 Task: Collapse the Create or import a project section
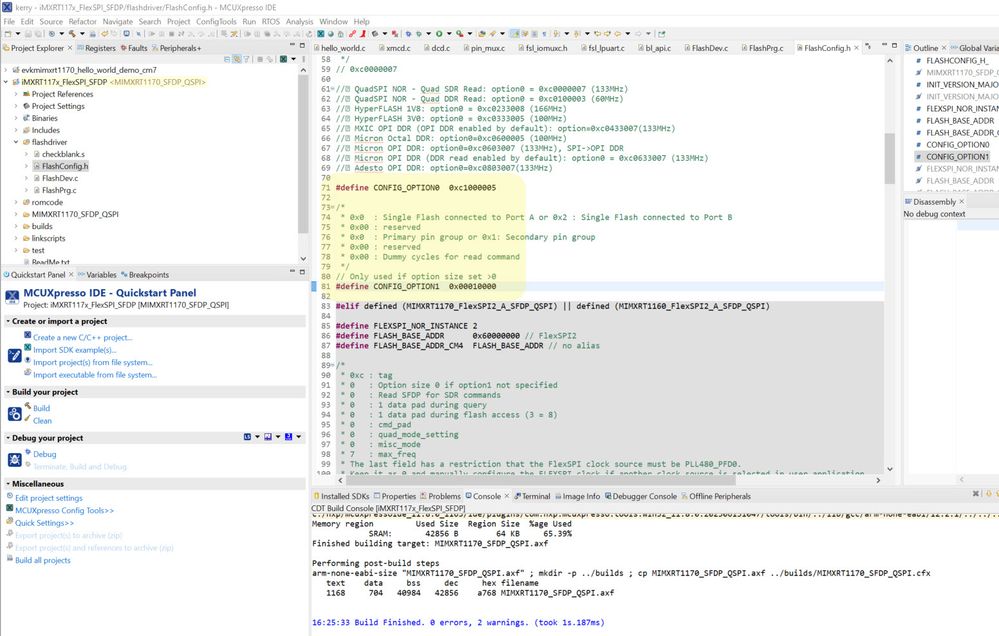(x=8, y=321)
